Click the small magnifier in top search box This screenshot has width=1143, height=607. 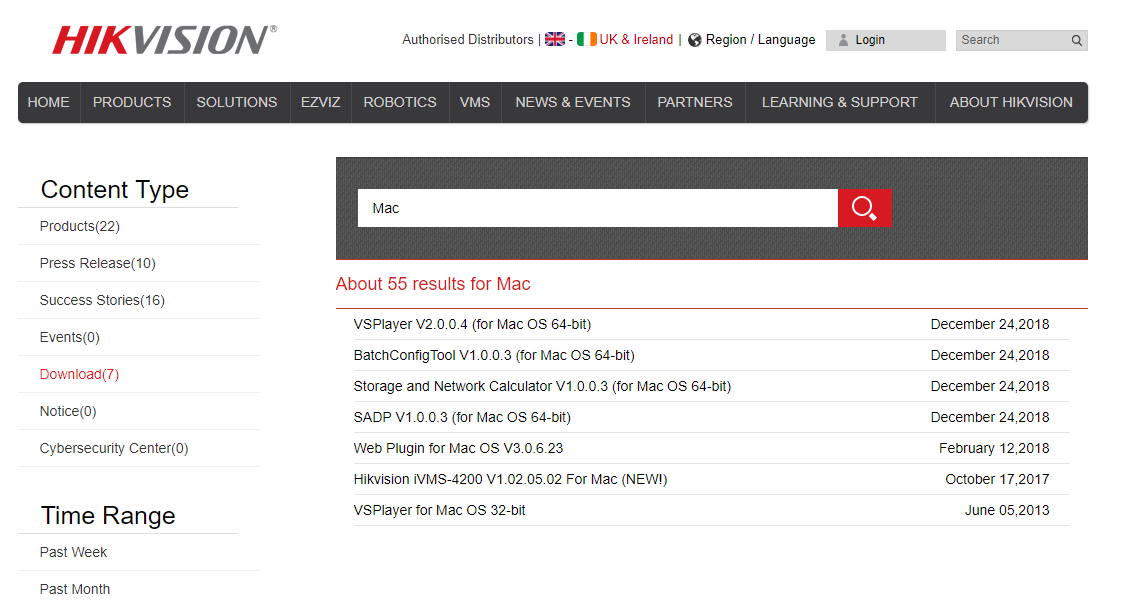click(1076, 41)
